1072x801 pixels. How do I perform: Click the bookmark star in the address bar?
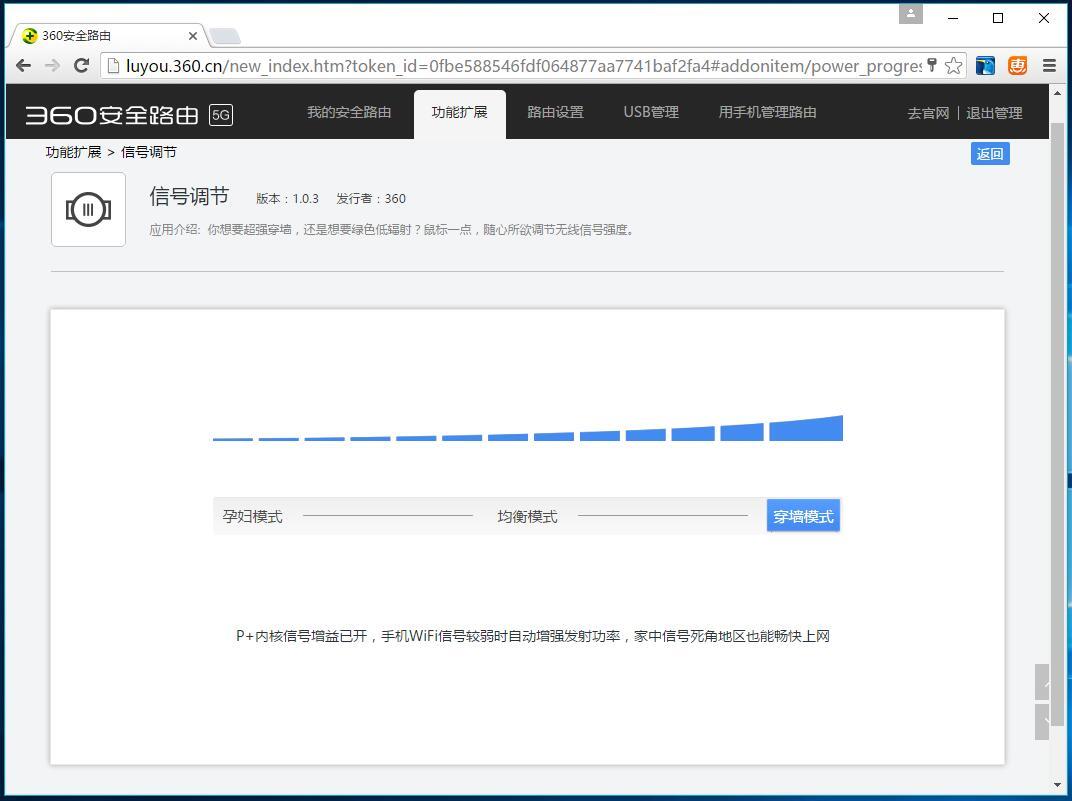pos(954,65)
